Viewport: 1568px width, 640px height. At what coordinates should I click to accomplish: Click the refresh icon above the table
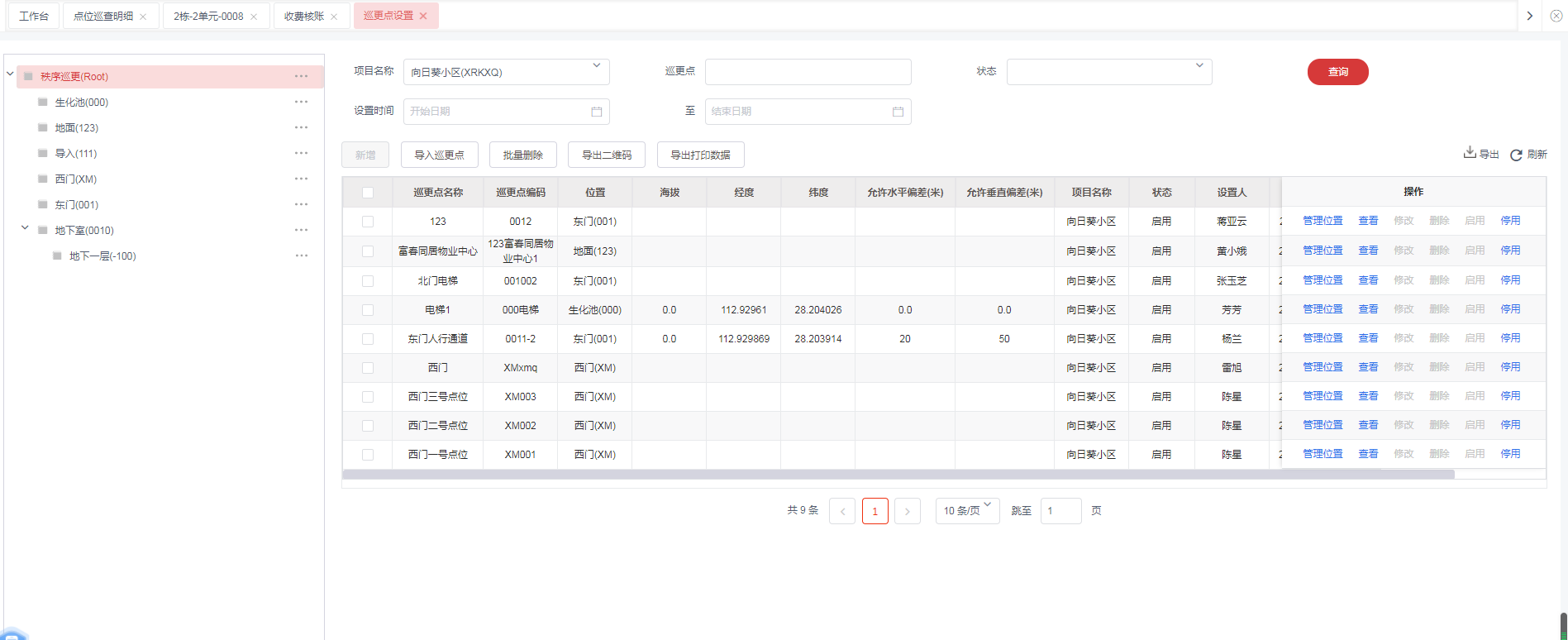click(1516, 155)
